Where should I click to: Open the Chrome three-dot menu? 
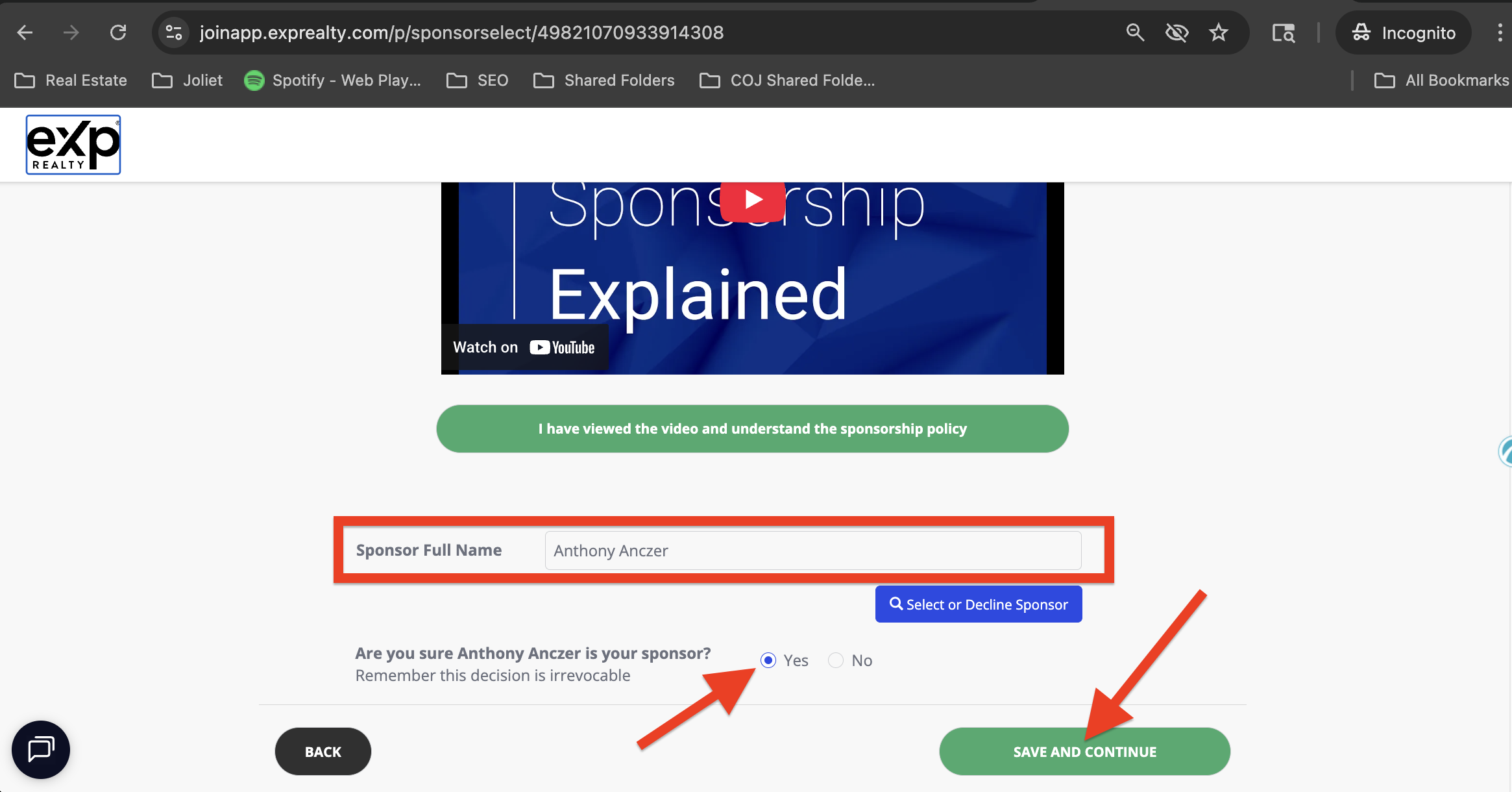(x=1499, y=32)
